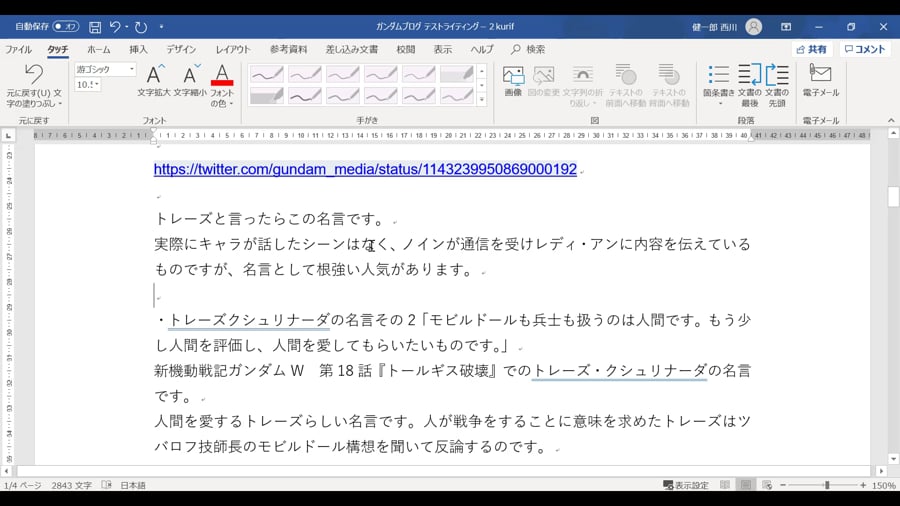Click the 1/4 ページ page indicator

(x=22, y=485)
